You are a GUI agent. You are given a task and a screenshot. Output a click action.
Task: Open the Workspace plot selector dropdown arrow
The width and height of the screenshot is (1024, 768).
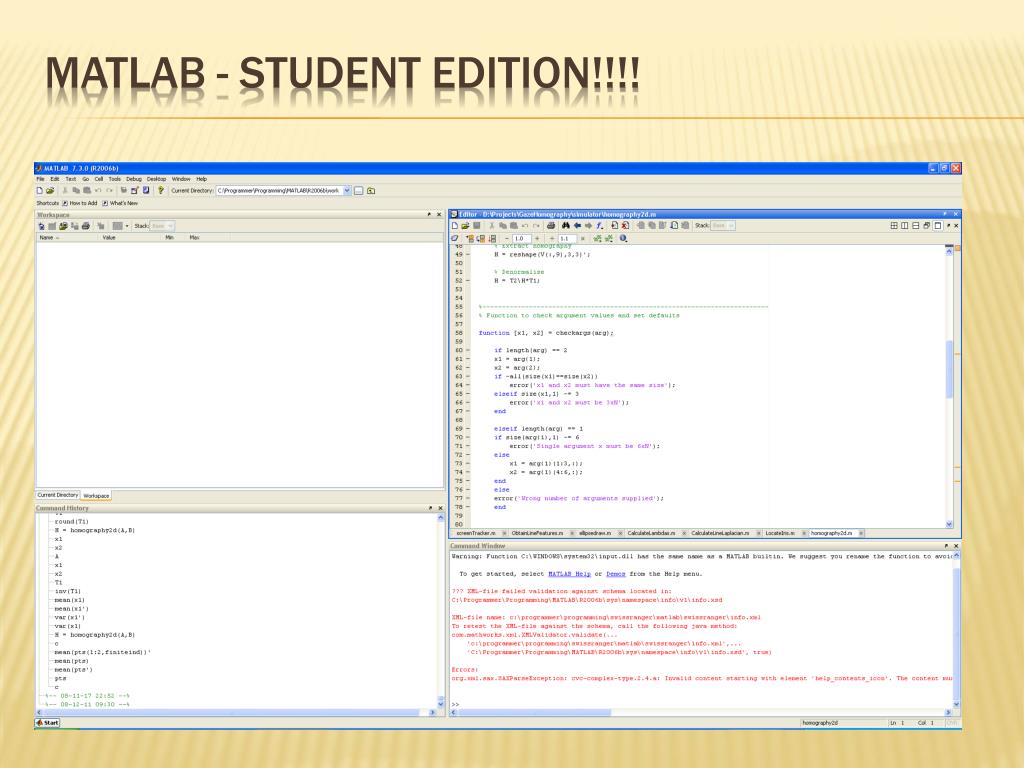127,226
